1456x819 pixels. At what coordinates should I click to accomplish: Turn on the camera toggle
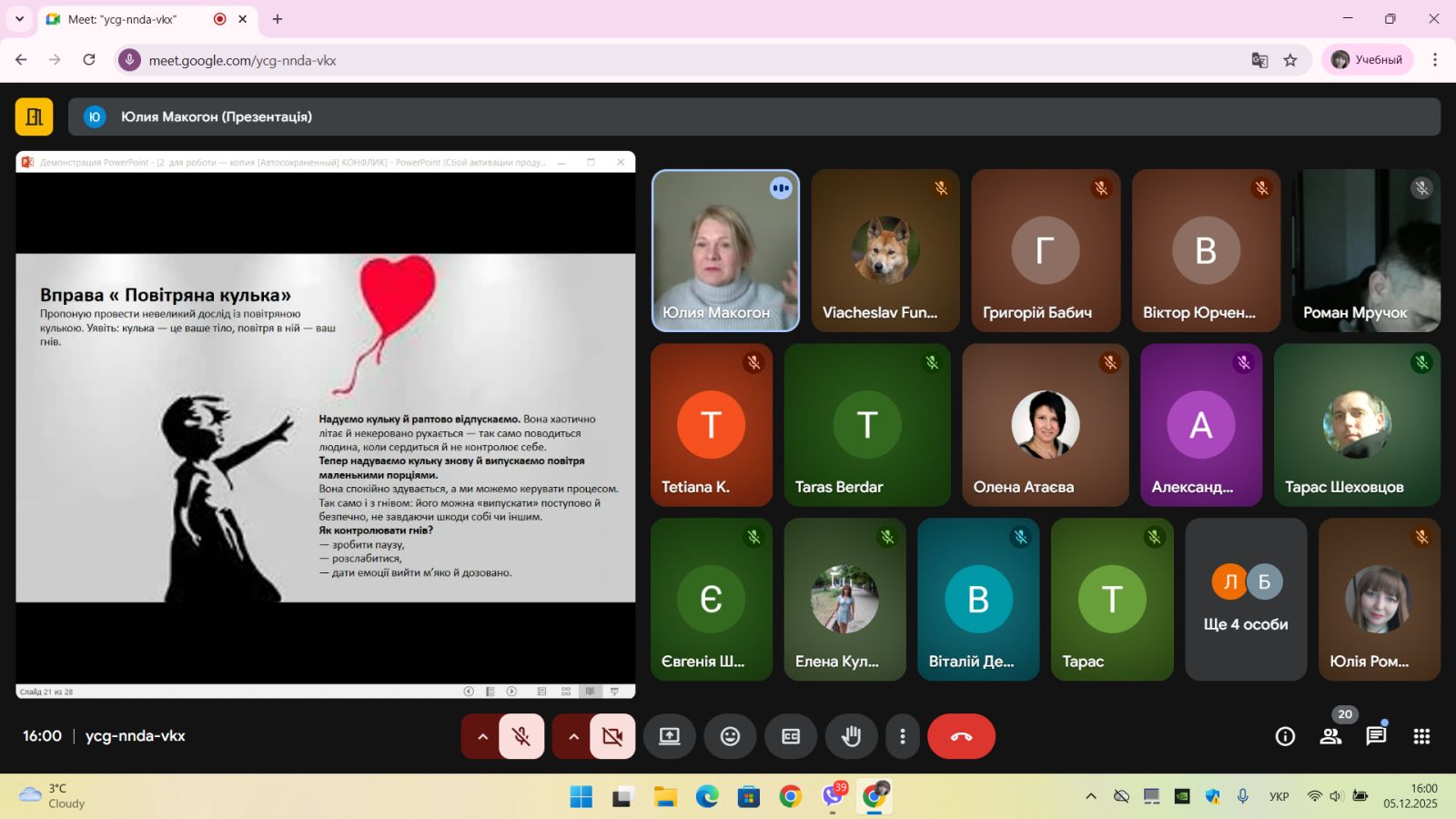tap(612, 736)
